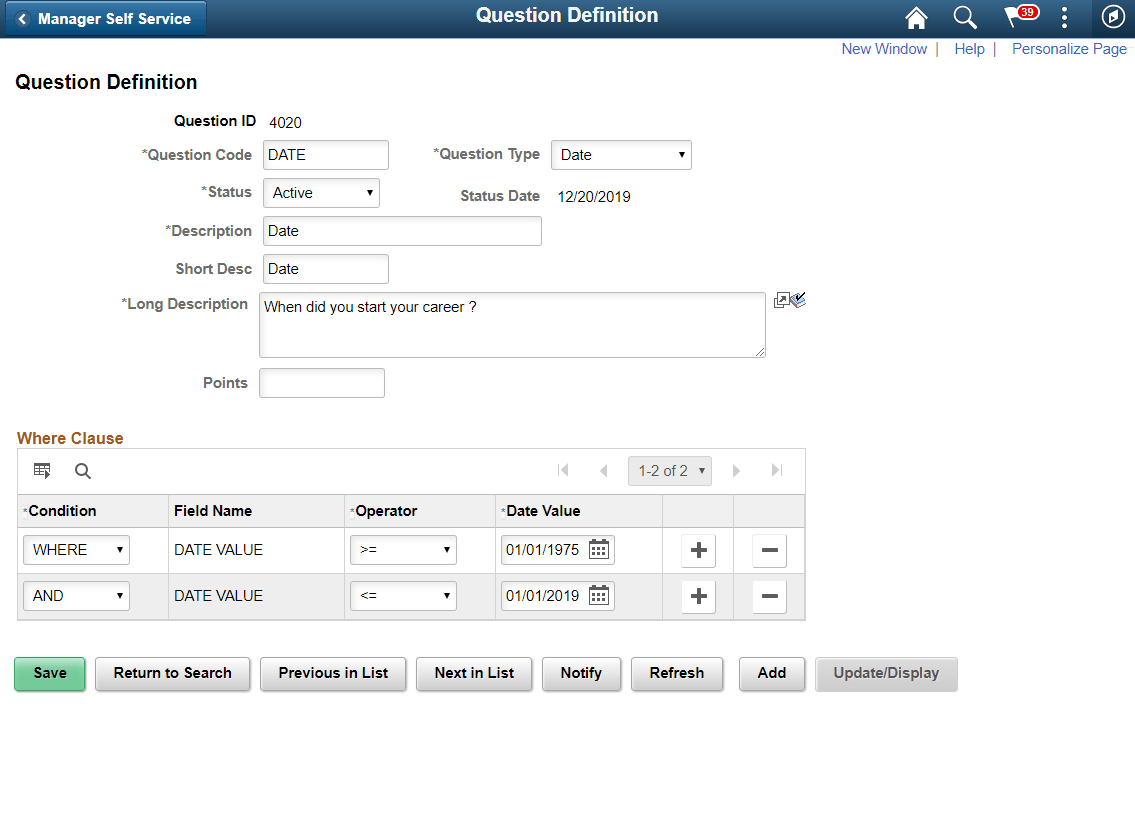Open global search from the header
The width and height of the screenshot is (1135, 816).
pyautogui.click(x=964, y=17)
